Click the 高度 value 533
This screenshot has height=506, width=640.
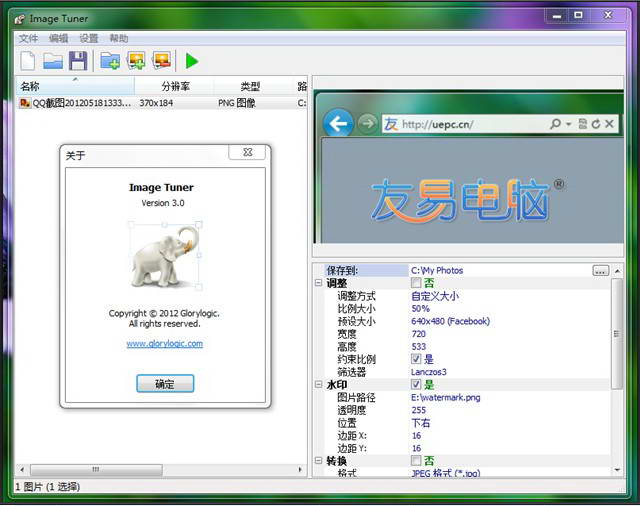coord(419,346)
